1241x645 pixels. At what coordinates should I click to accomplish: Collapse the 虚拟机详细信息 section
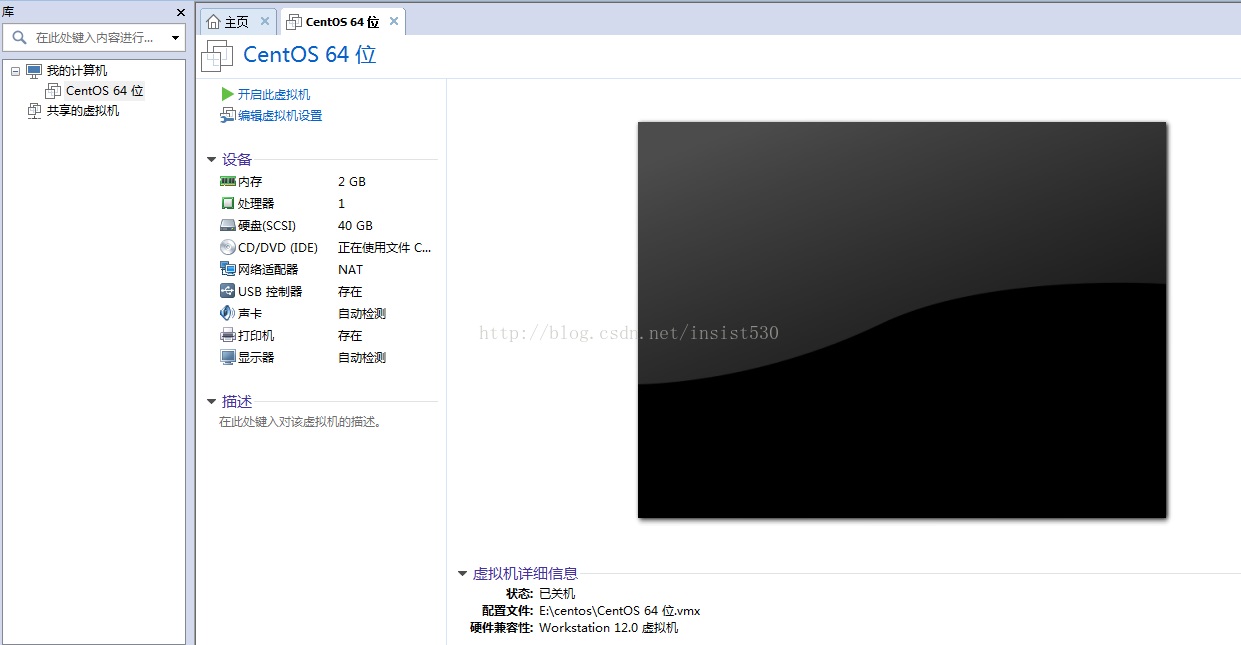pos(462,574)
